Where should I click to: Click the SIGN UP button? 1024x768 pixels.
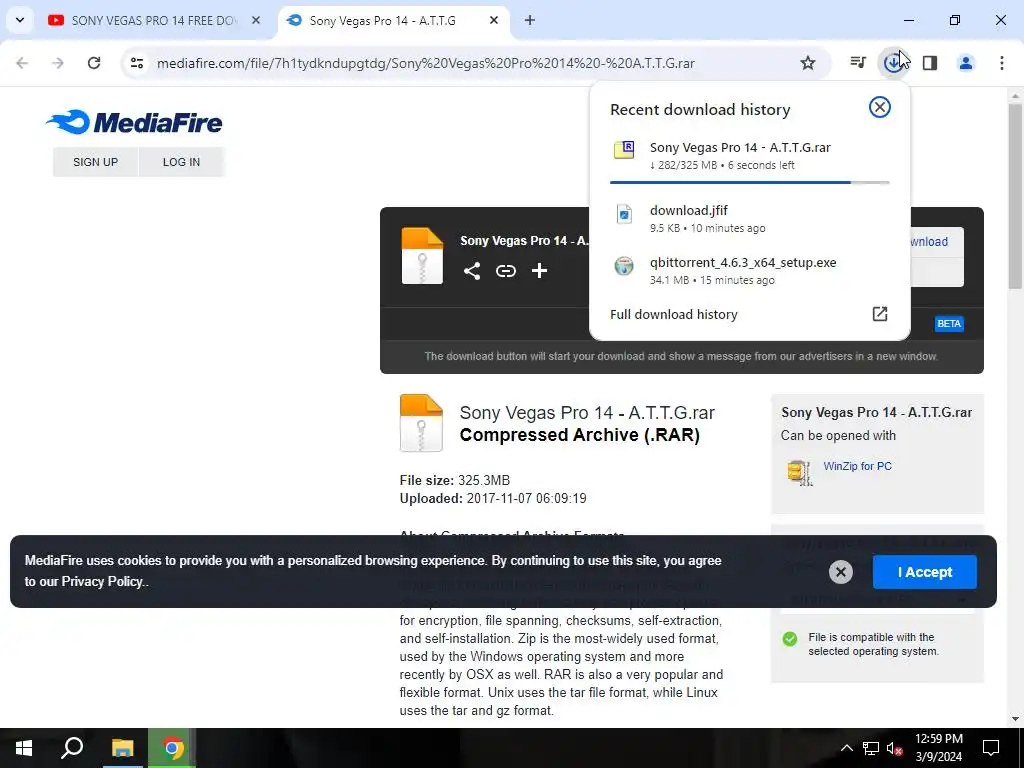(95, 162)
